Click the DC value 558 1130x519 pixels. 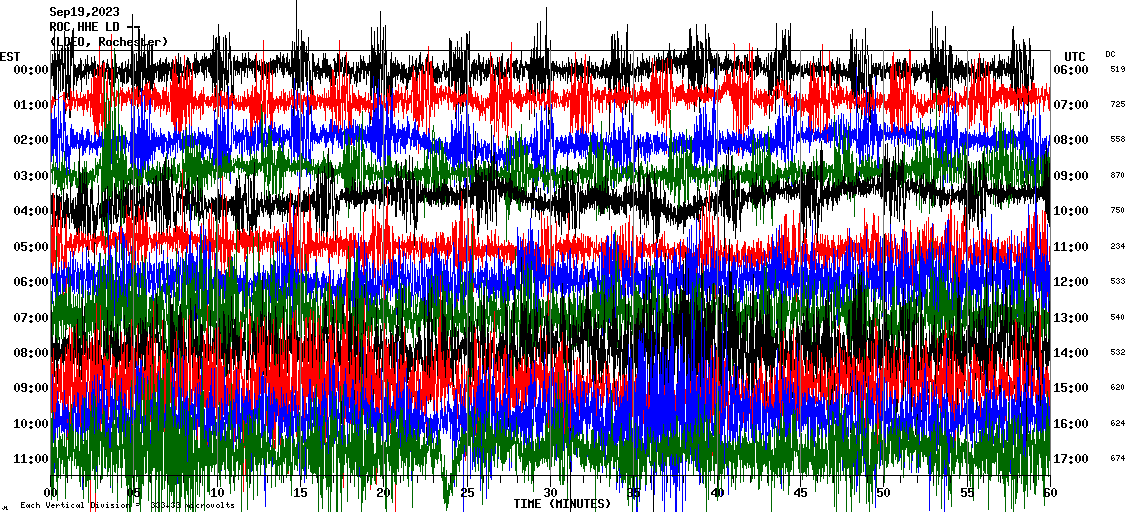coord(1118,140)
